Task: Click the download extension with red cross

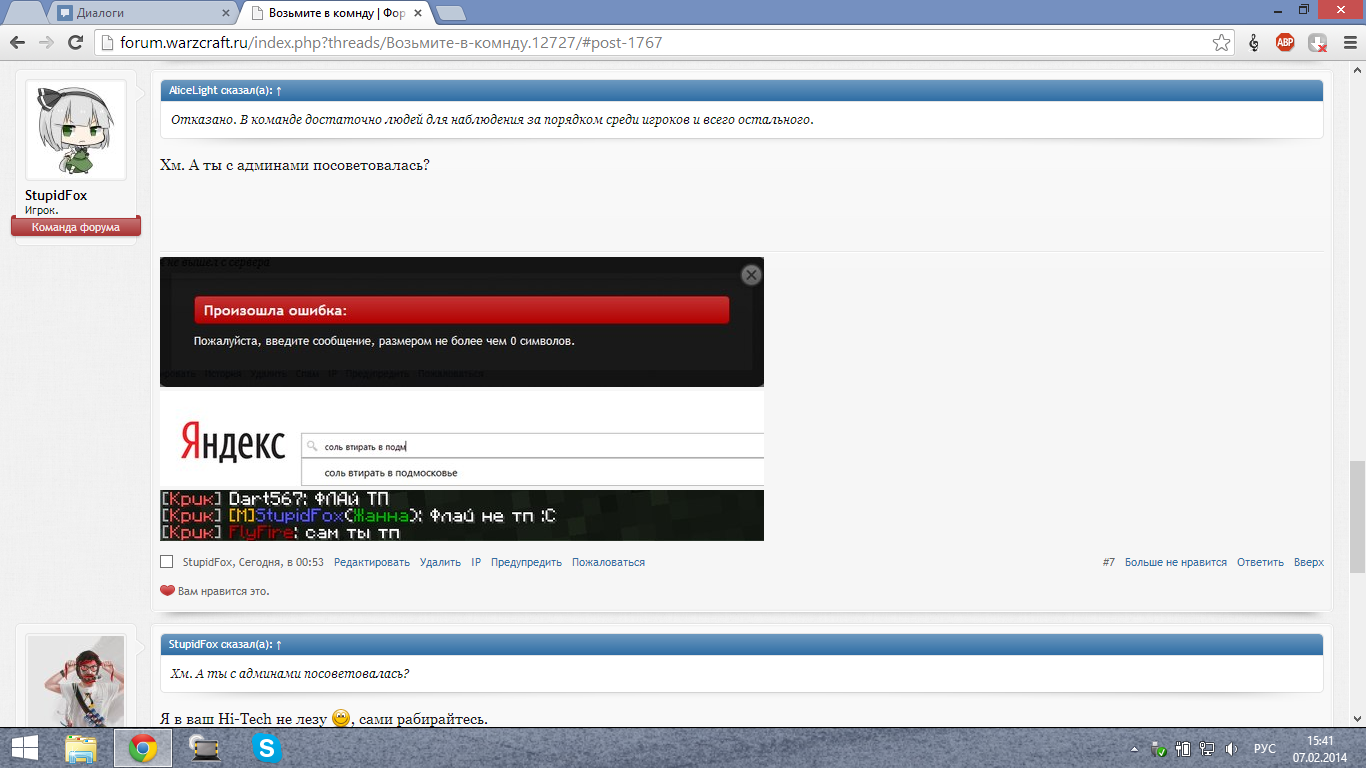Action: 1318,43
